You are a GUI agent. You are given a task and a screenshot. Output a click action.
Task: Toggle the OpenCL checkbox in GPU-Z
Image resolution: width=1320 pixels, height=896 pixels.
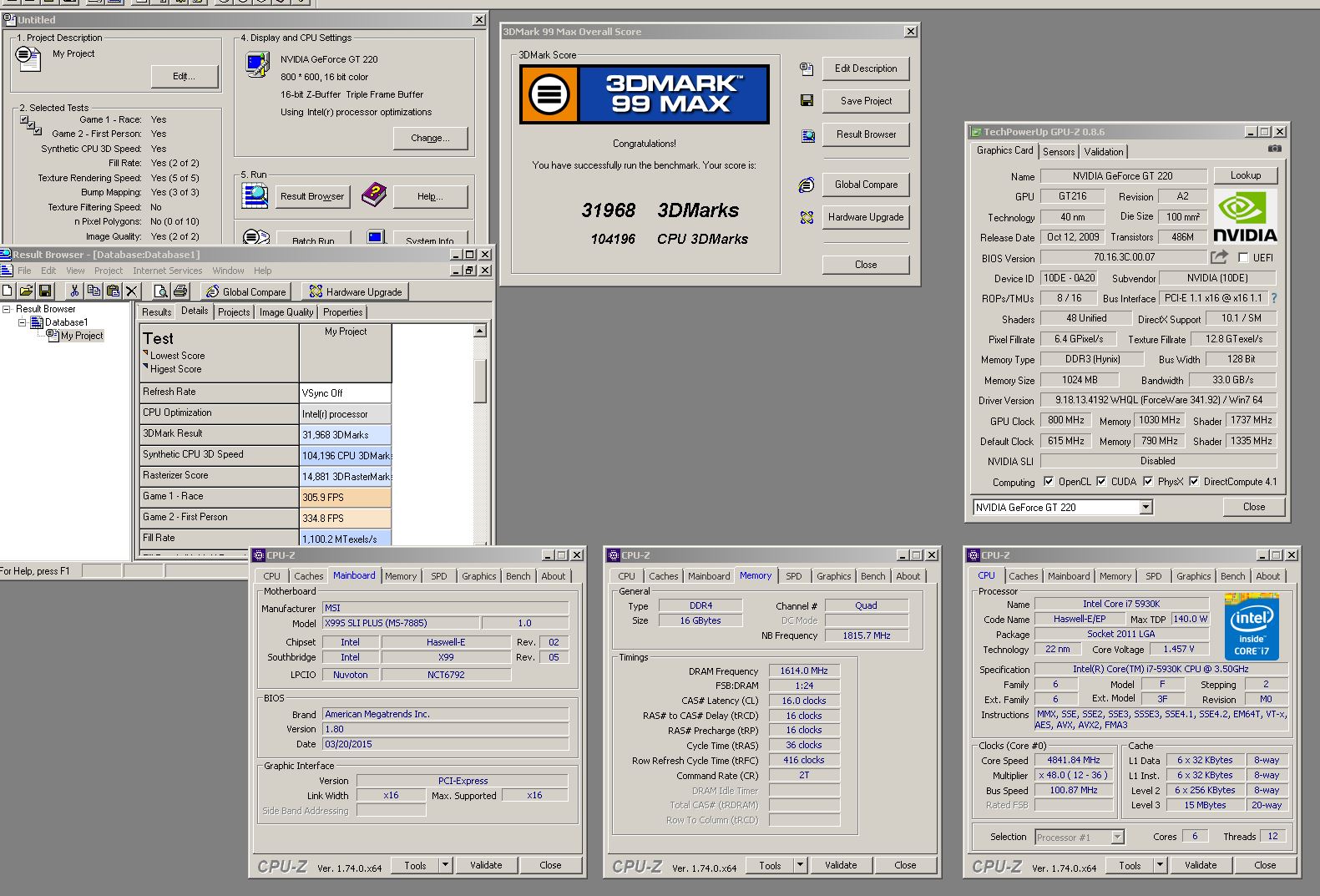click(1049, 481)
